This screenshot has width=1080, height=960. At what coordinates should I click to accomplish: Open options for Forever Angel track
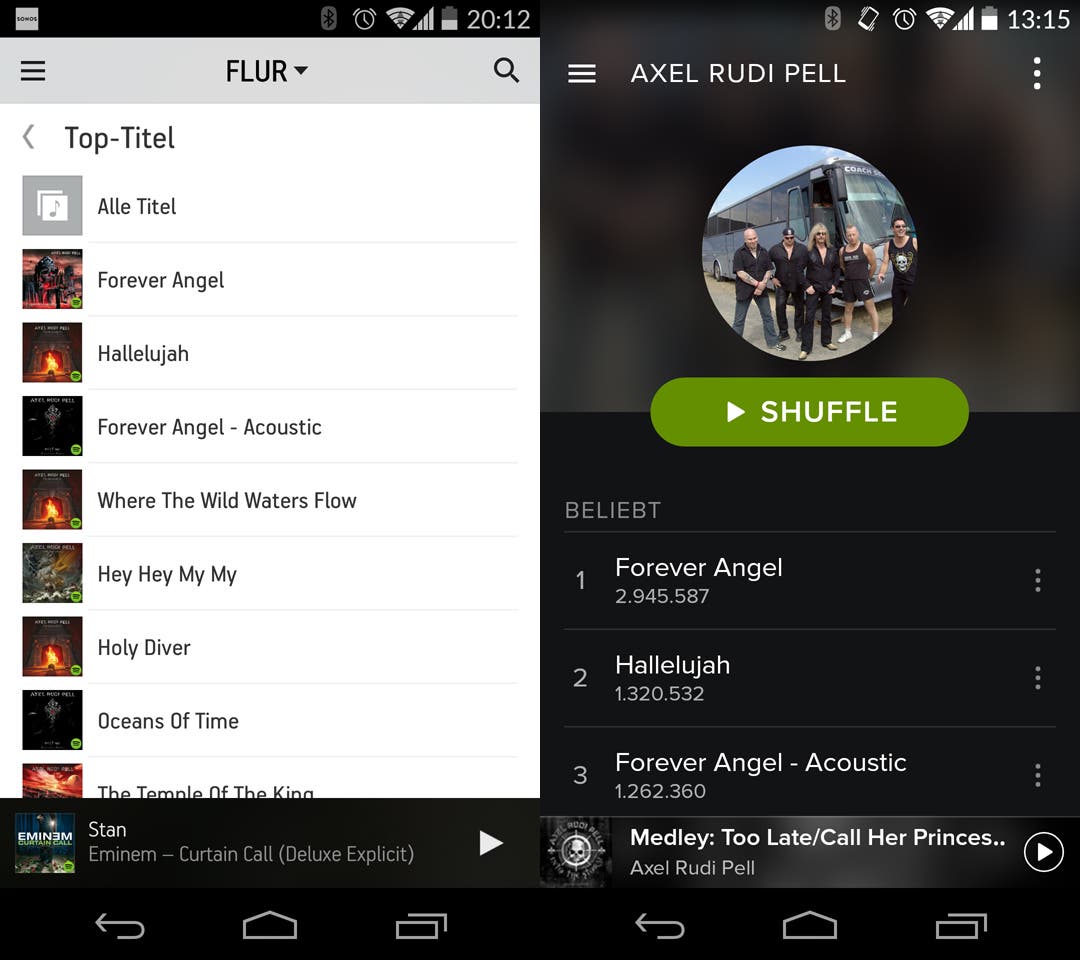click(1037, 581)
